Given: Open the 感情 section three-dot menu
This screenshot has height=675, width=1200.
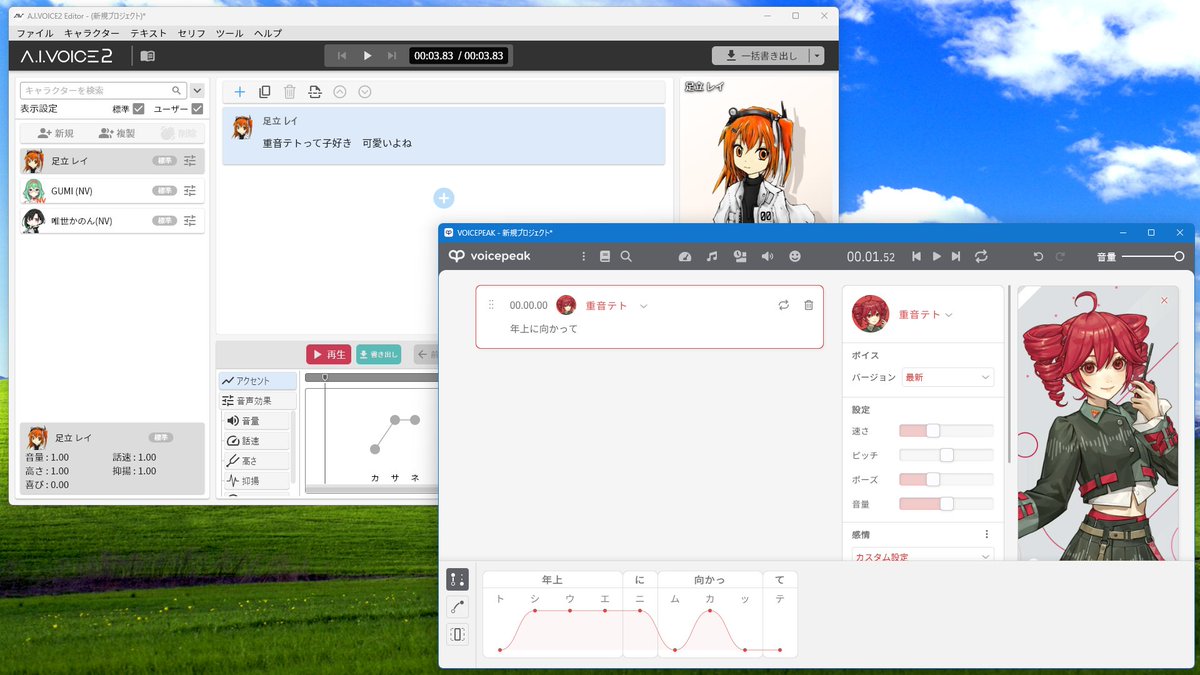Looking at the screenshot, I should point(987,534).
